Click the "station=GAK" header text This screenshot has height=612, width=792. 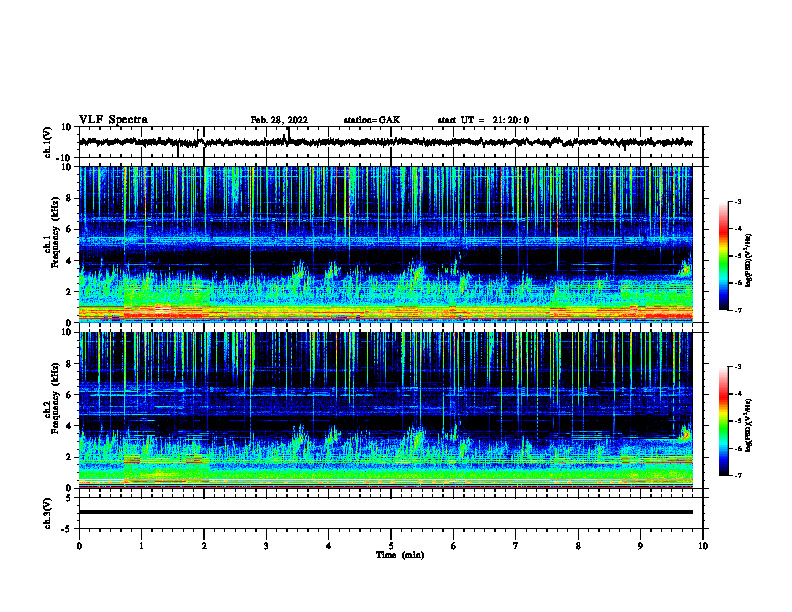(372, 120)
